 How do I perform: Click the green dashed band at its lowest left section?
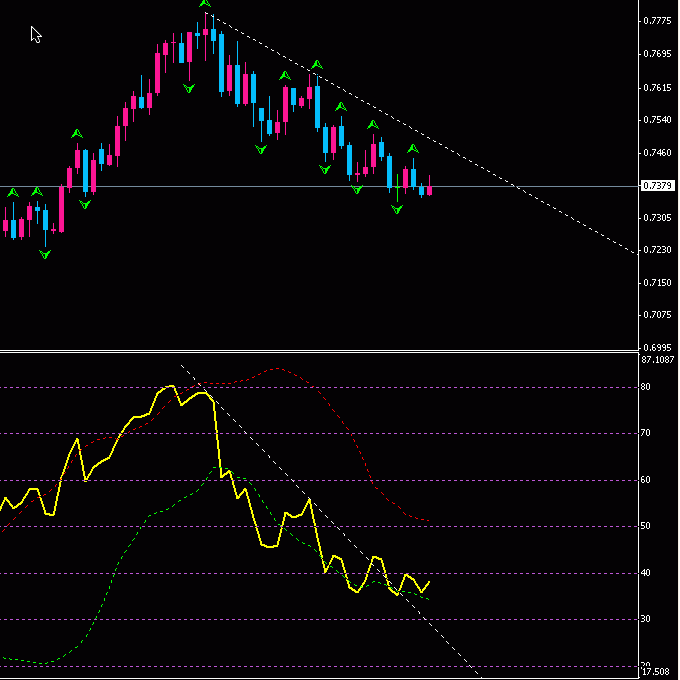(x=40, y=662)
